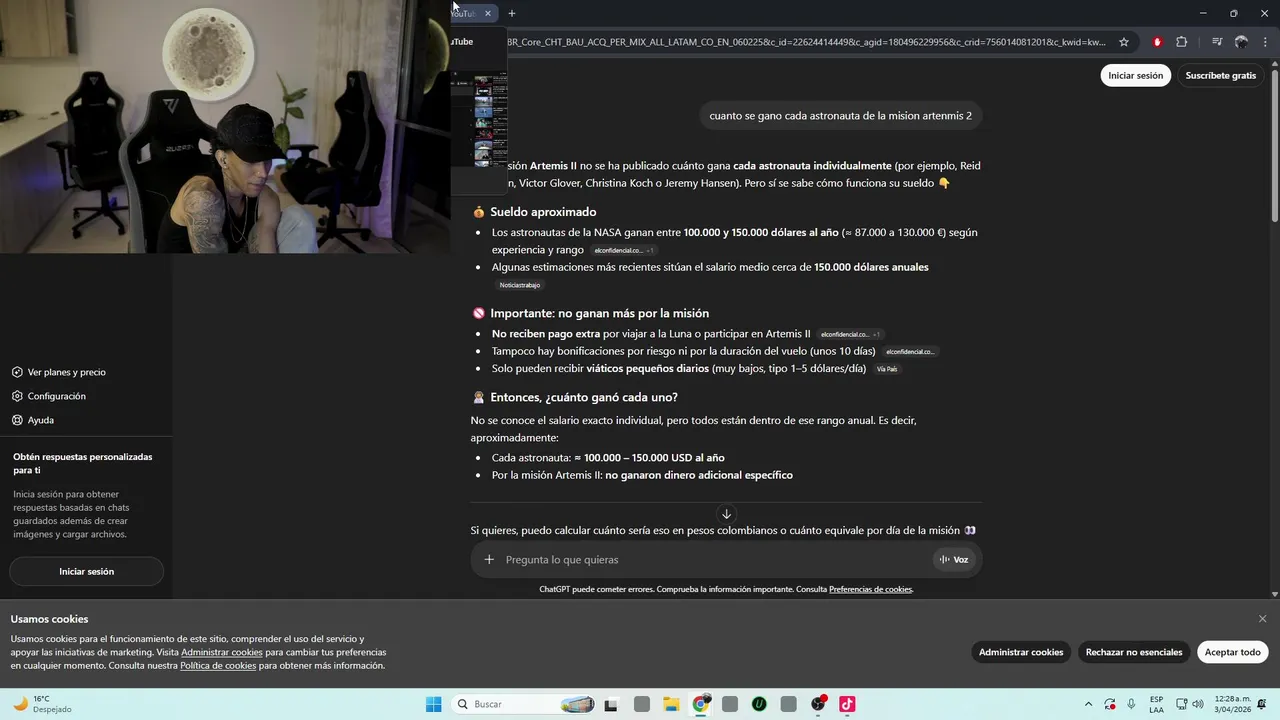This screenshot has height=720, width=1280.
Task: Open the Noticiastrabajo source chip
Action: point(520,285)
